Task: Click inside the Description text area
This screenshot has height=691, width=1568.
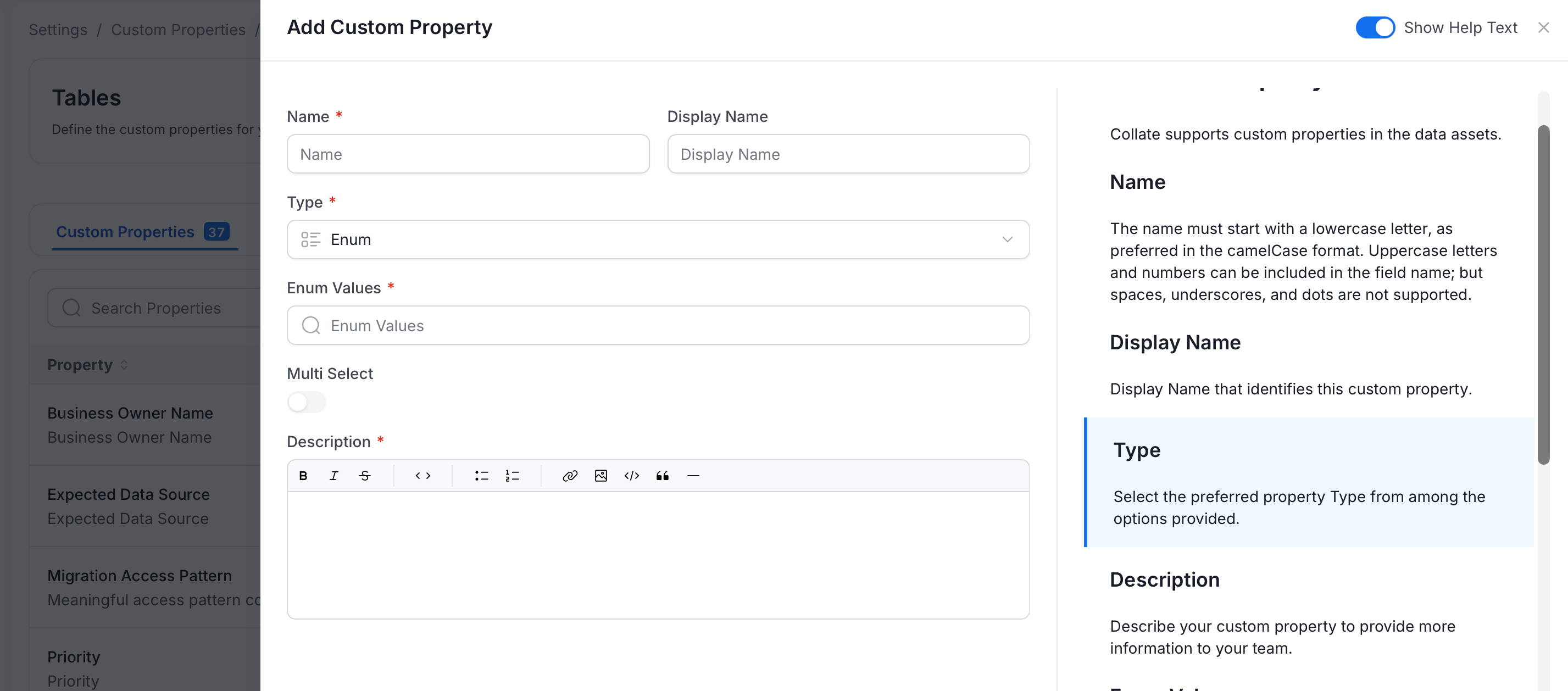Action: (x=658, y=555)
